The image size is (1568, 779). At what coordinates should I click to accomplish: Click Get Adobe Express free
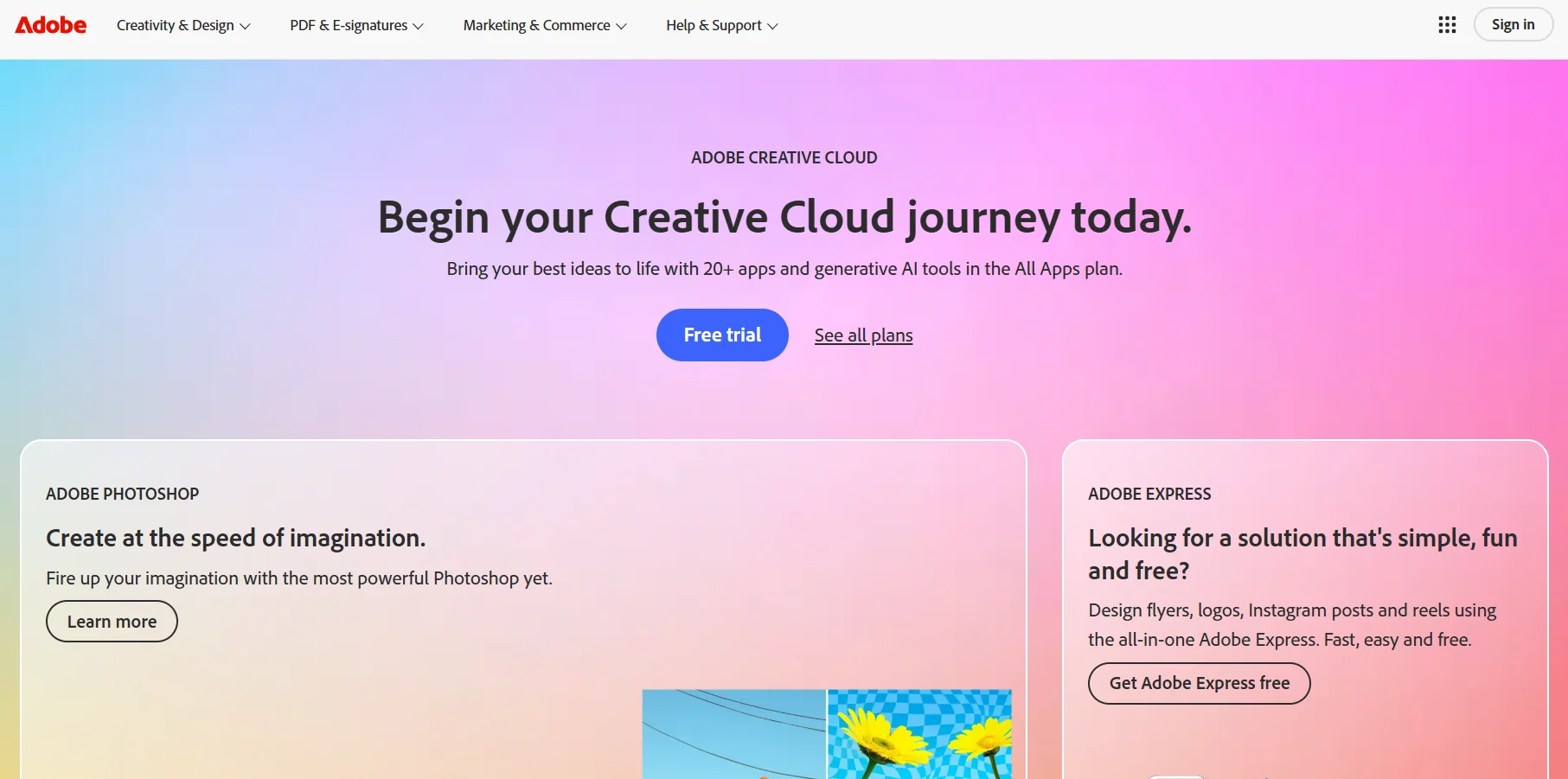coord(1199,683)
